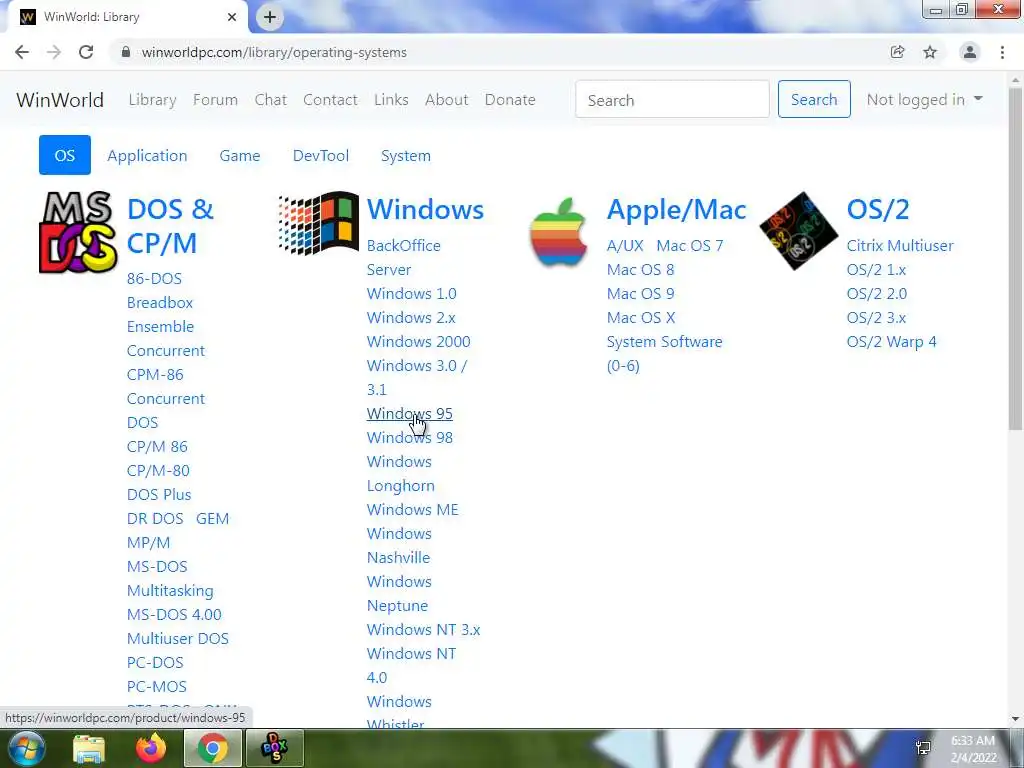Click the WinWorld brand link
Image resolution: width=1024 pixels, height=768 pixels.
(x=60, y=100)
